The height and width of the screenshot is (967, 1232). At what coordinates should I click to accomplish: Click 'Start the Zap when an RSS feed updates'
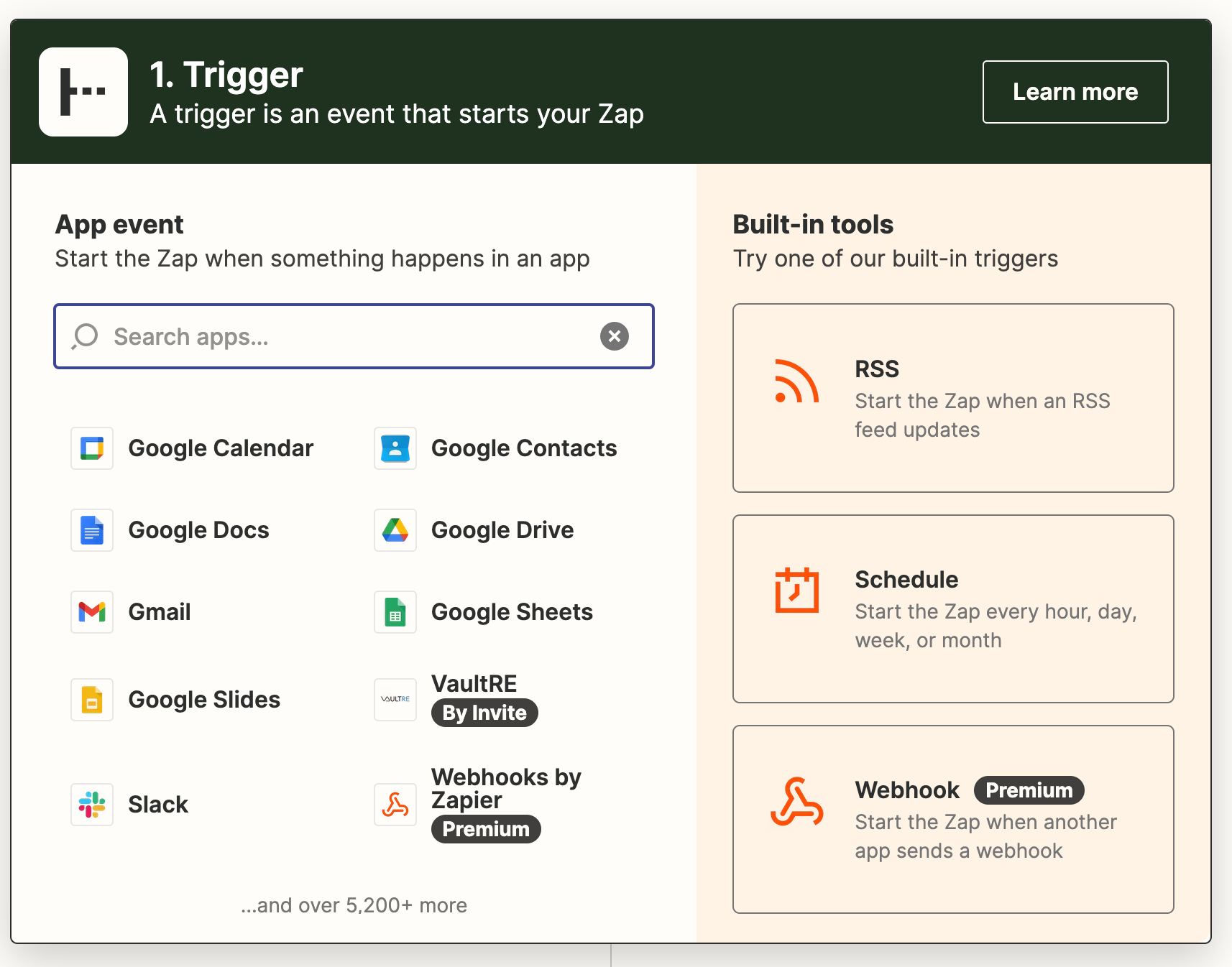[983, 415]
